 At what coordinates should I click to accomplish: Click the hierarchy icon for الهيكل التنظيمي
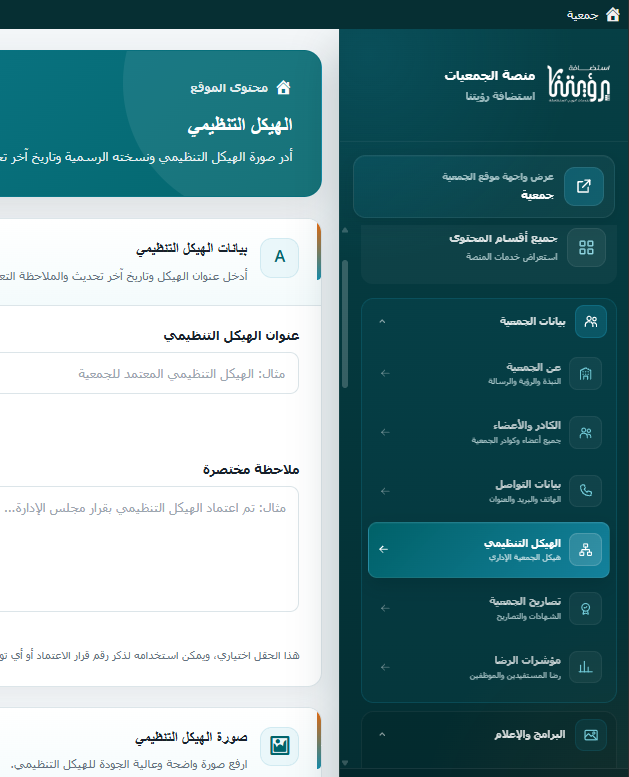[x=585, y=550]
